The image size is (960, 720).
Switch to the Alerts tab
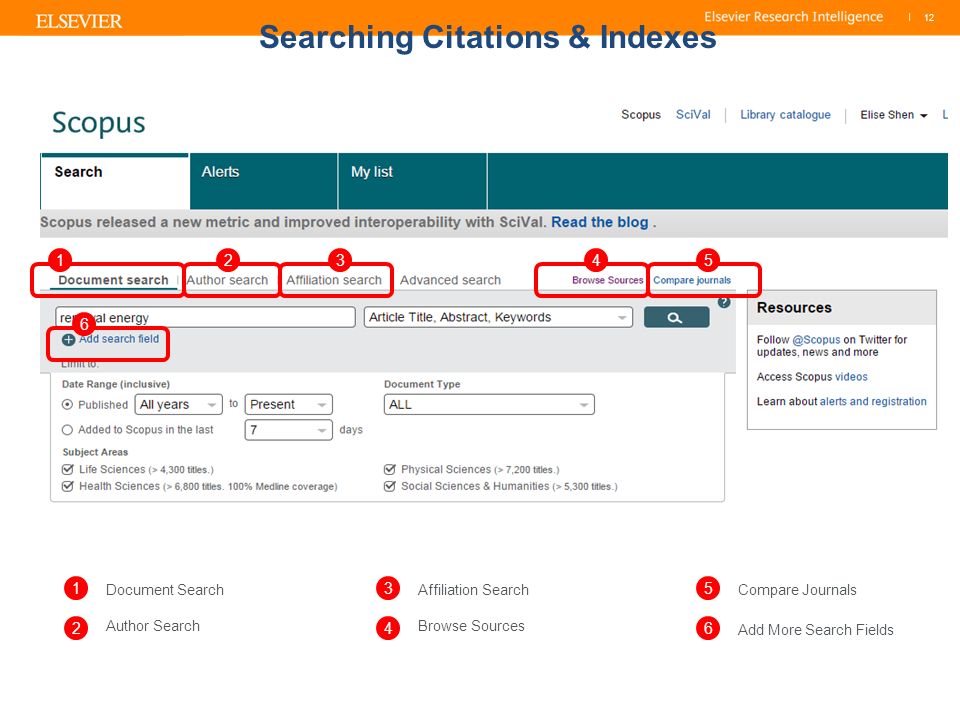(x=264, y=181)
